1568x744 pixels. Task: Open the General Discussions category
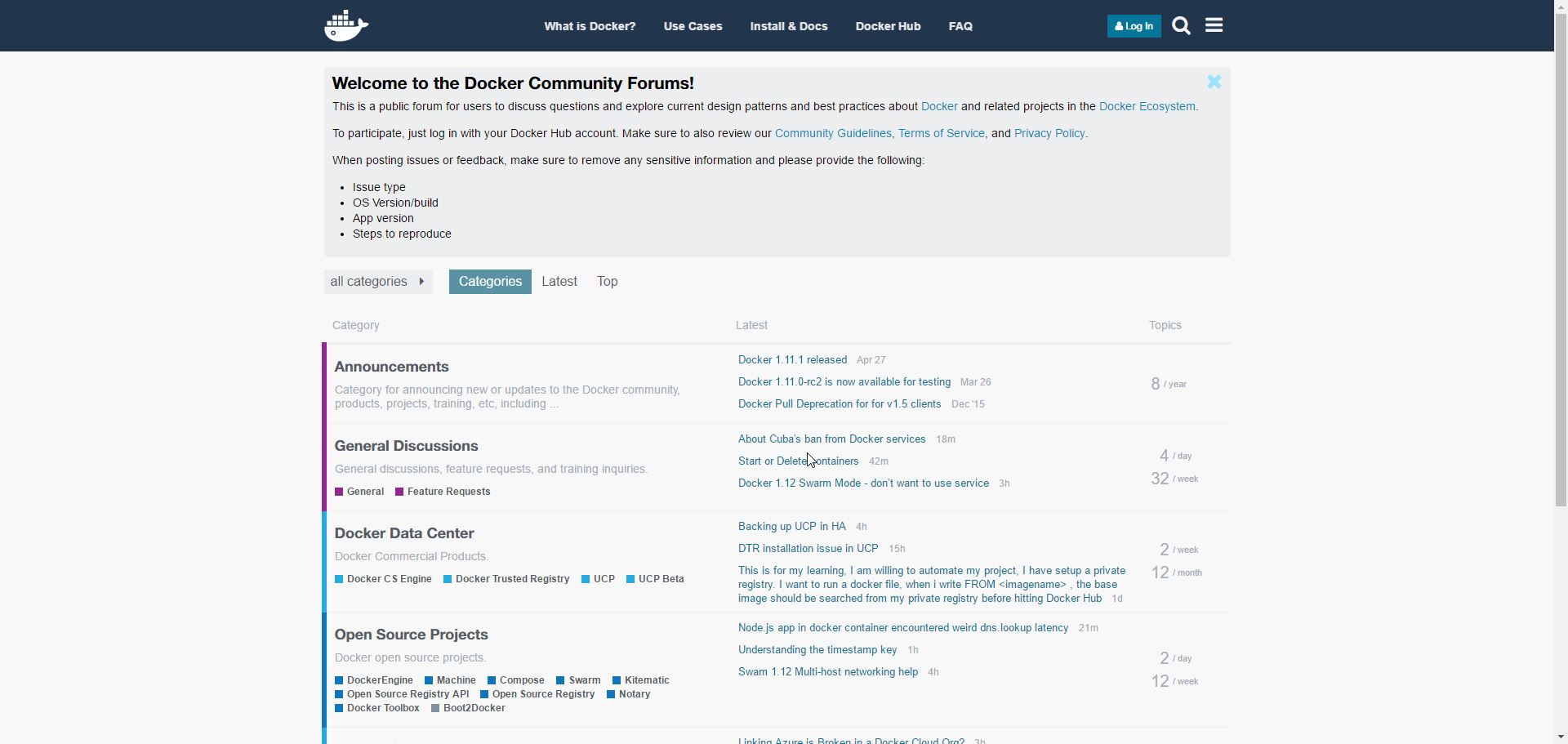[x=406, y=447]
